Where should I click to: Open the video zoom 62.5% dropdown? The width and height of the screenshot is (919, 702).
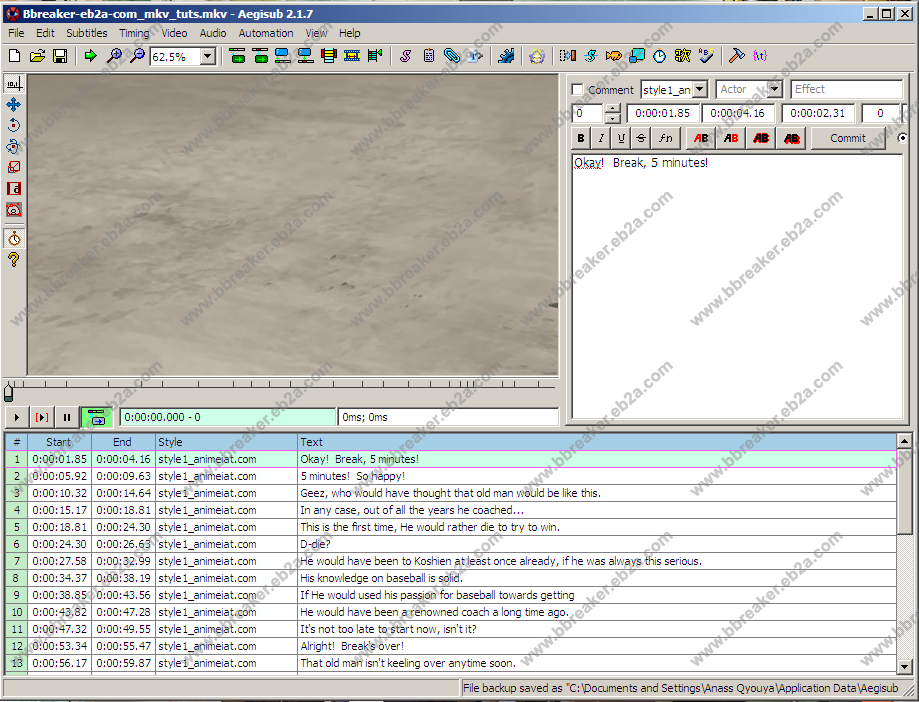coord(207,57)
